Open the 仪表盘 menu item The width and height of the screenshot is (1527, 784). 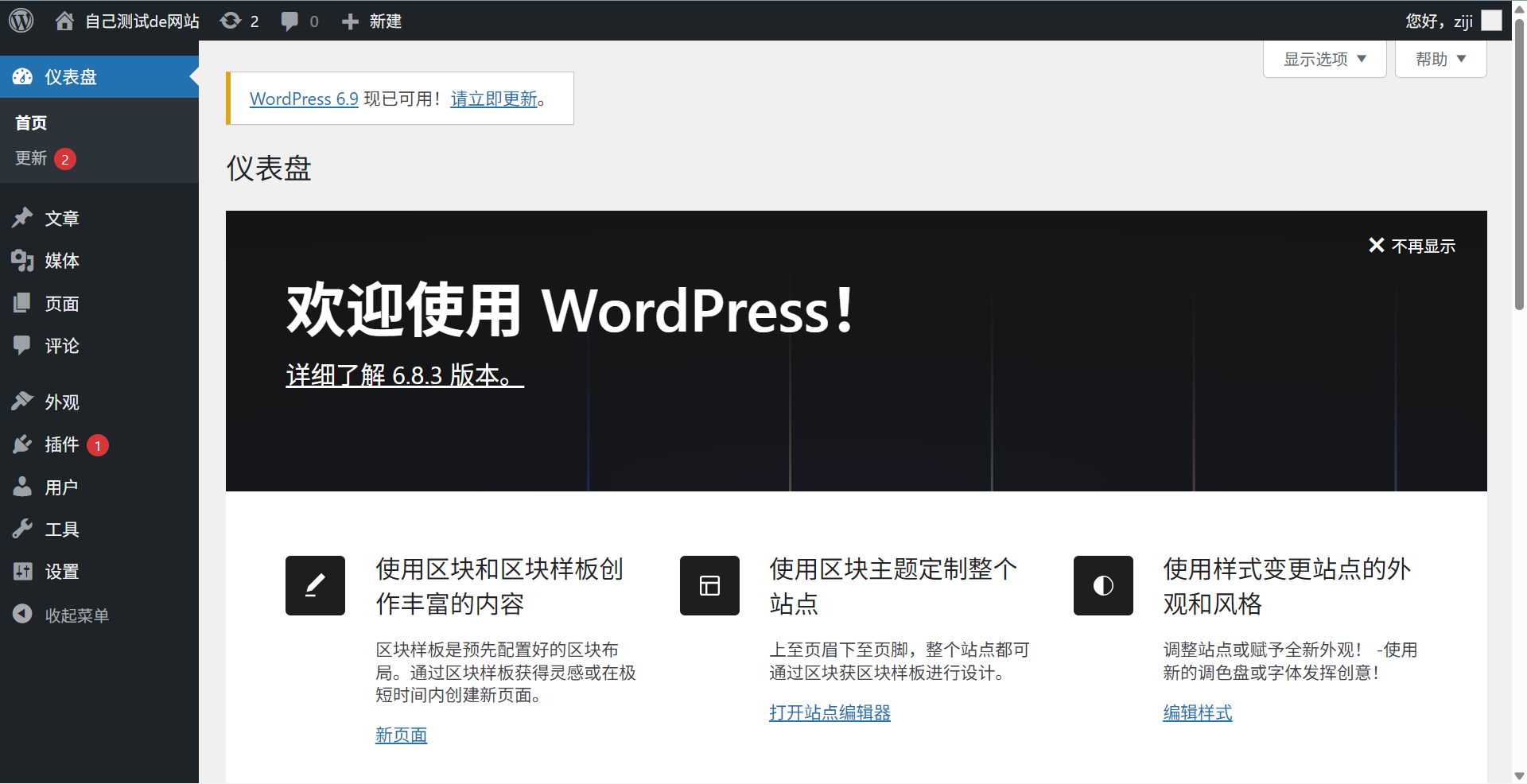click(x=99, y=77)
